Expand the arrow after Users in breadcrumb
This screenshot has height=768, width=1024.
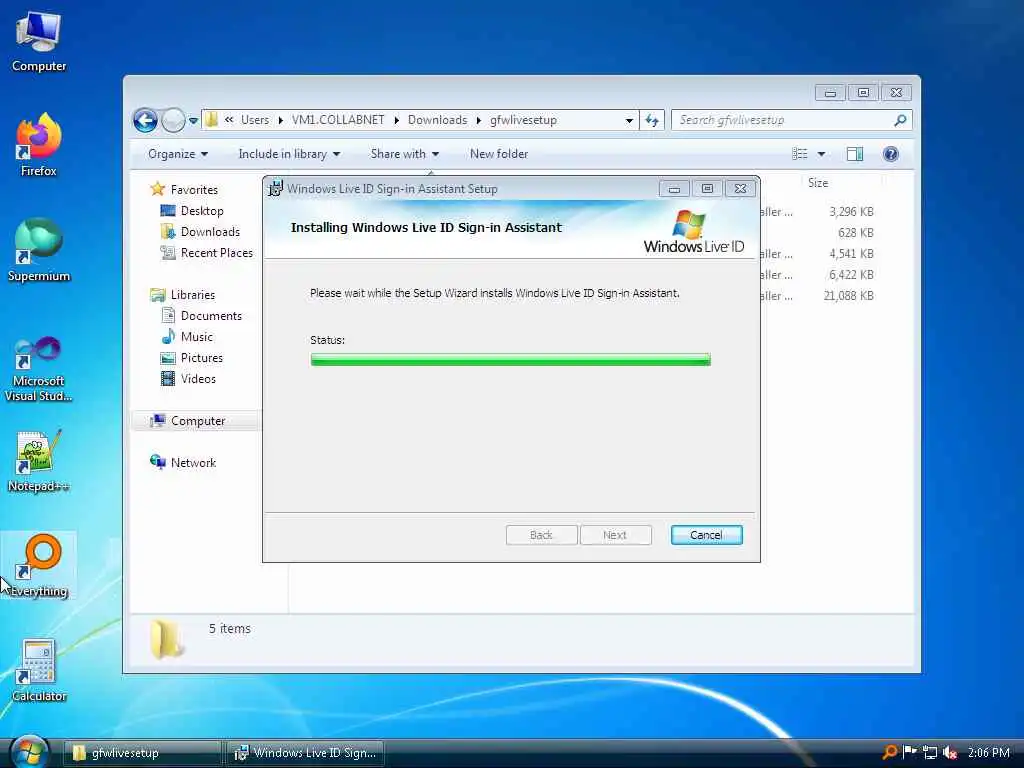pos(280,120)
